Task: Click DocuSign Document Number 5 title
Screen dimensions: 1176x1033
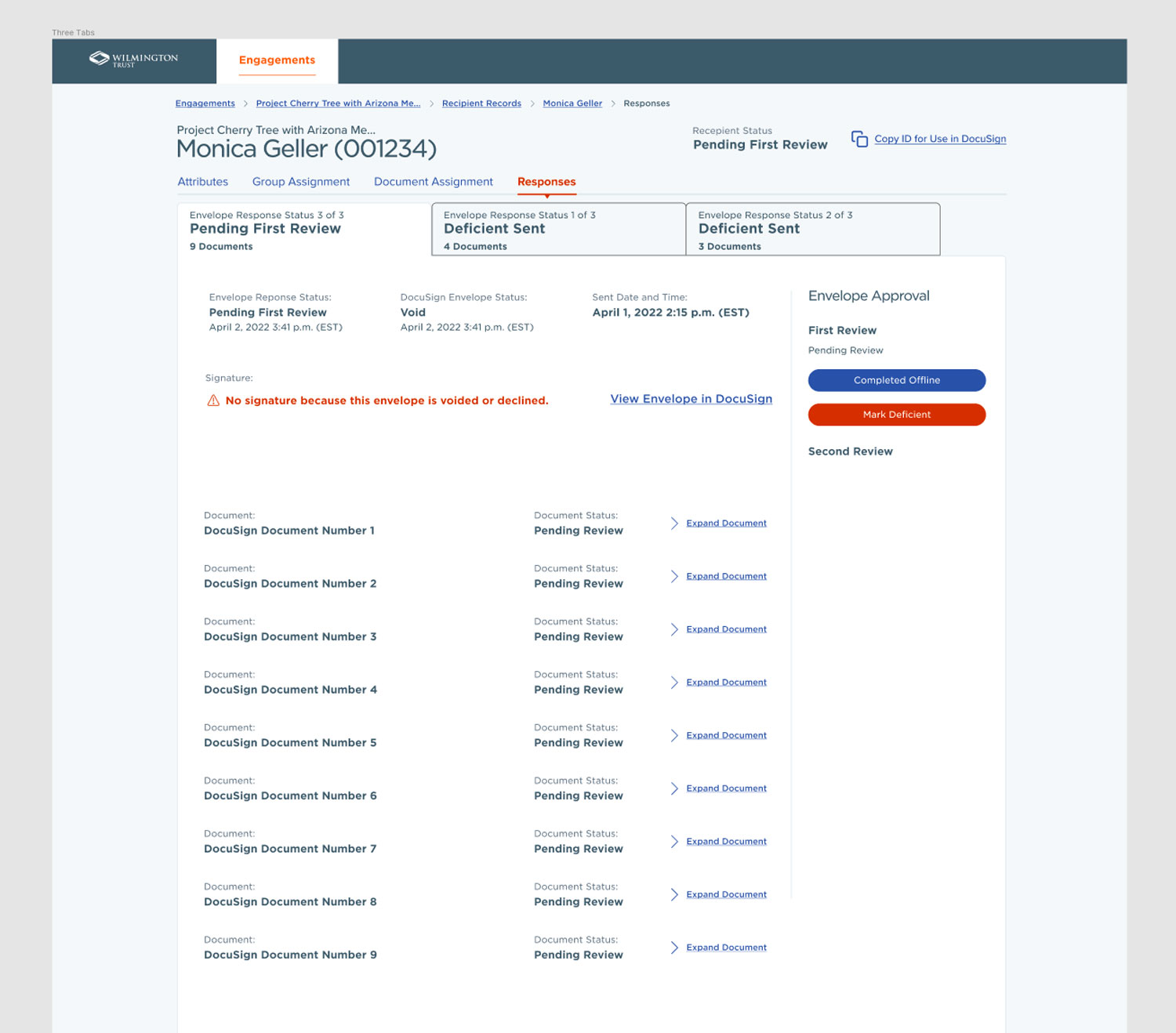Action: click(x=290, y=743)
